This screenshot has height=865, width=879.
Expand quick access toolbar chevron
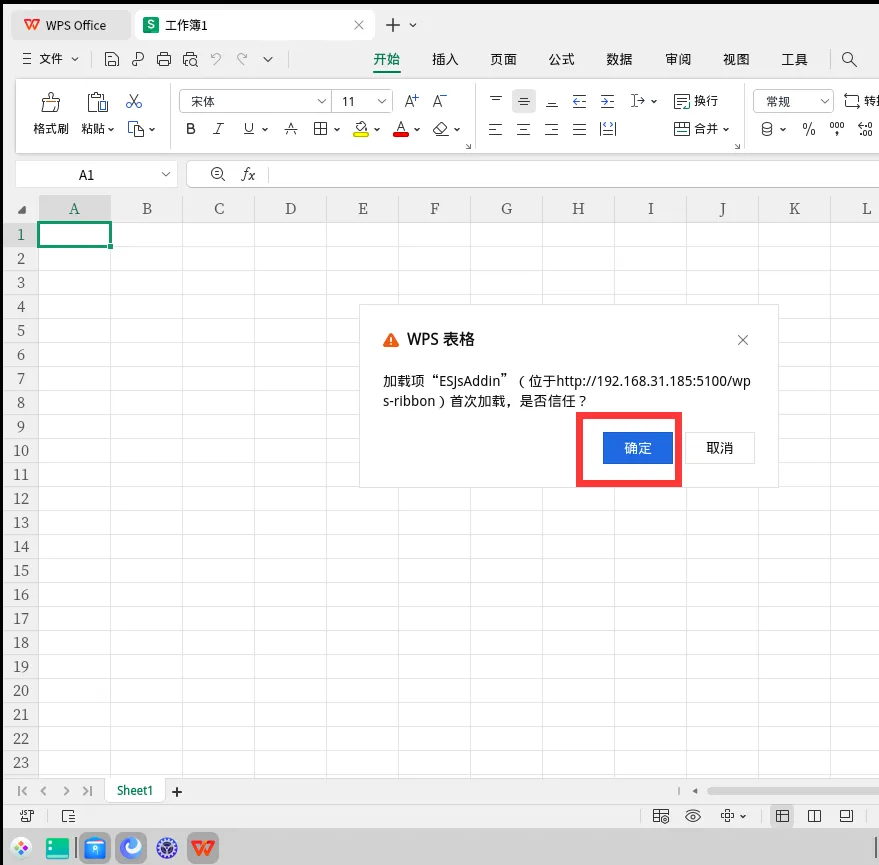[x=268, y=59]
